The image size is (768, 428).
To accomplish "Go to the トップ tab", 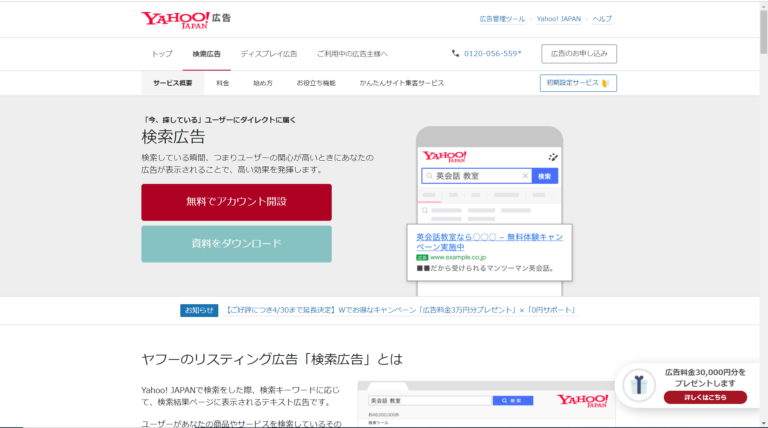I will pyautogui.click(x=162, y=54).
